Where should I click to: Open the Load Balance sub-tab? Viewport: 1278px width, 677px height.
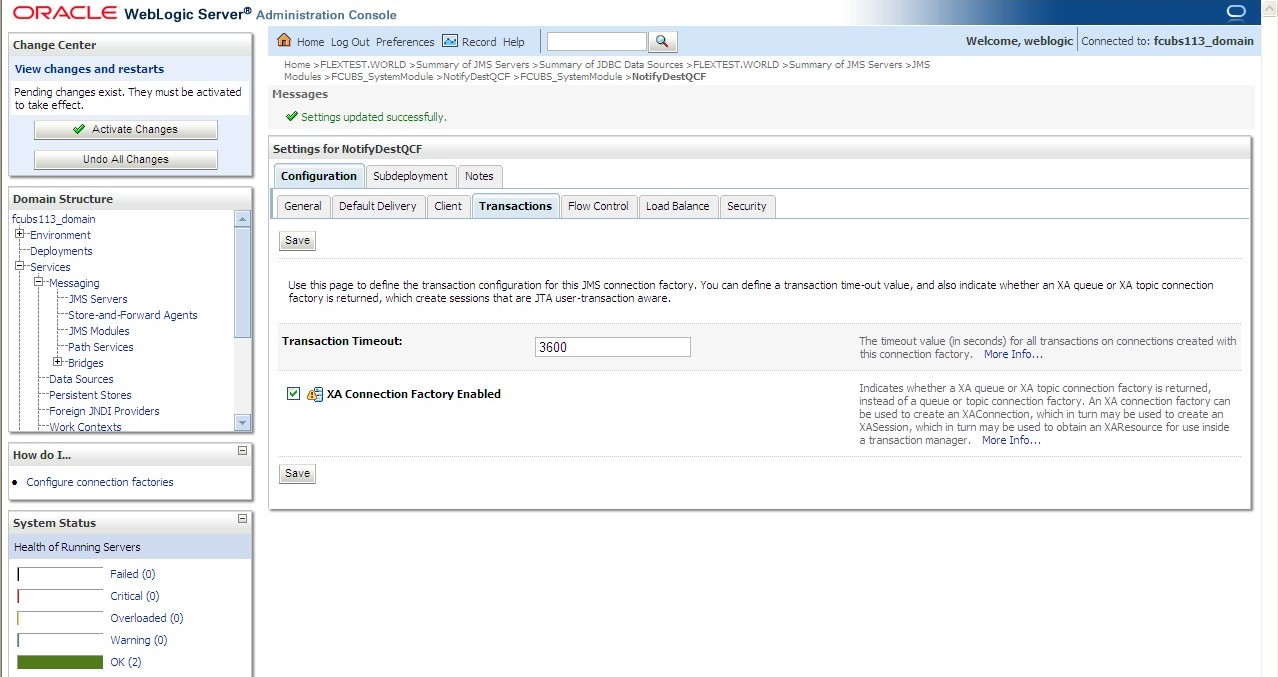[677, 206]
